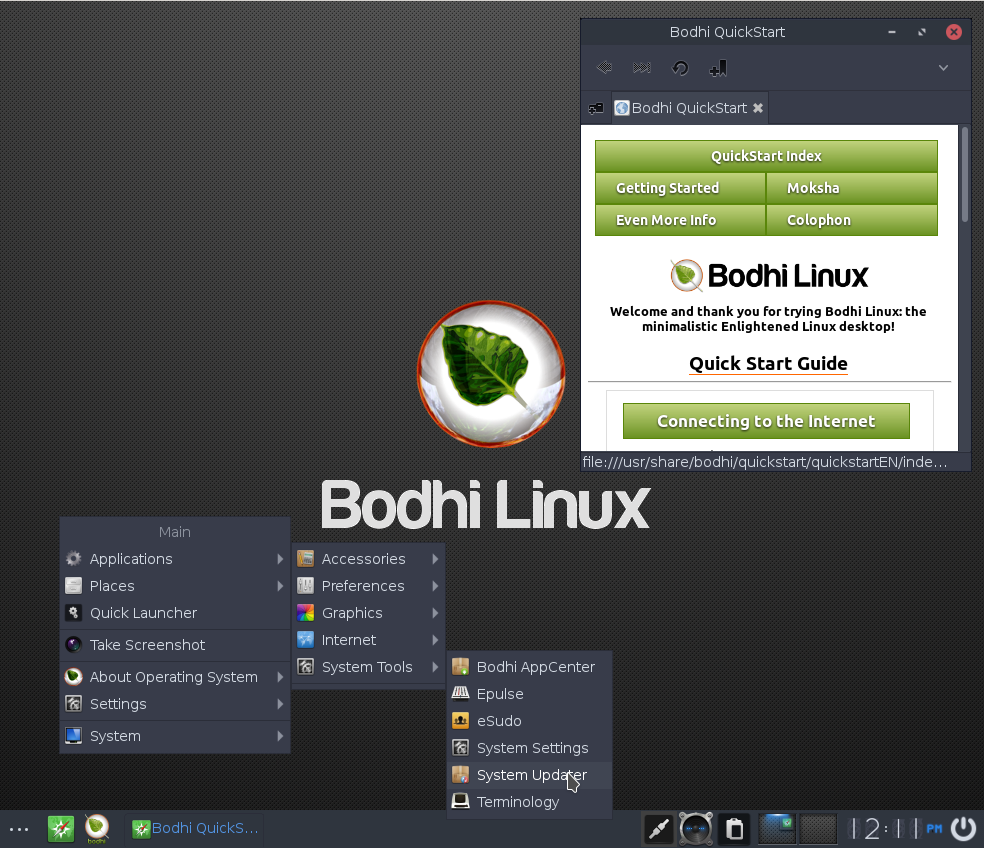Viewport: 984px width, 848px height.
Task: Open the Accessories category
Action: [x=368, y=559]
